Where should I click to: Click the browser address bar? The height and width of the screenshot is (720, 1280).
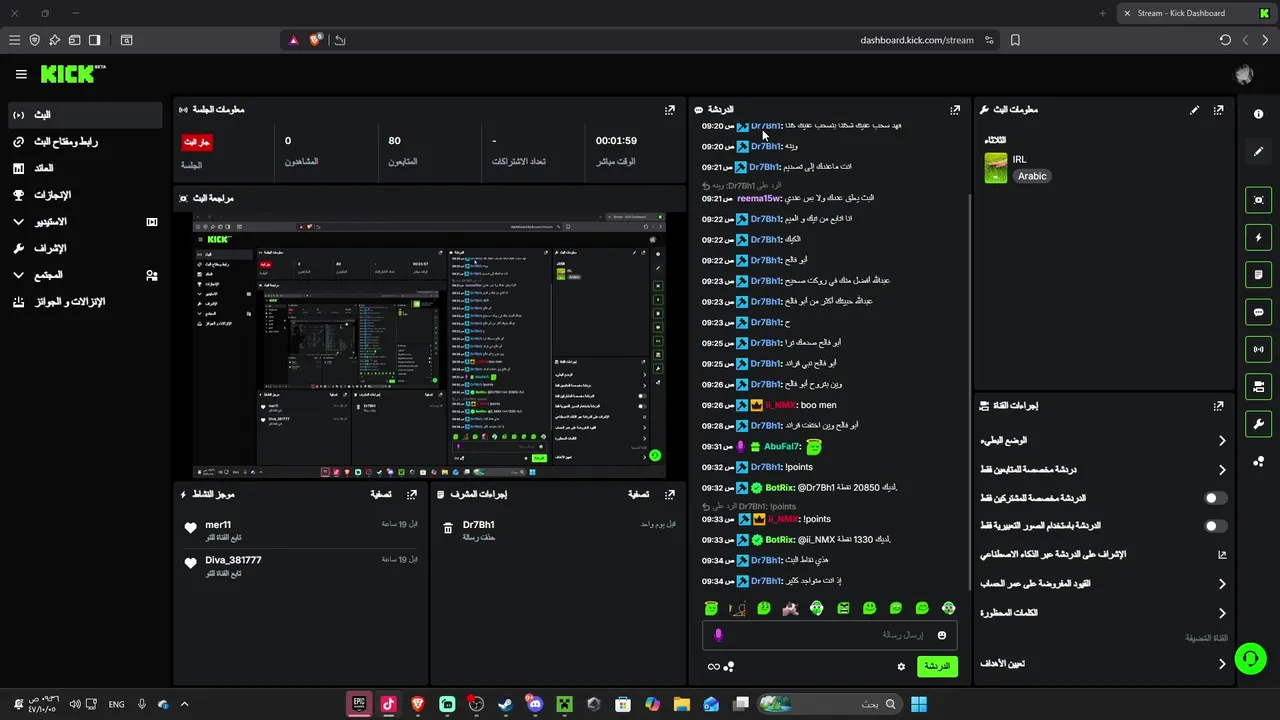click(x=640, y=40)
